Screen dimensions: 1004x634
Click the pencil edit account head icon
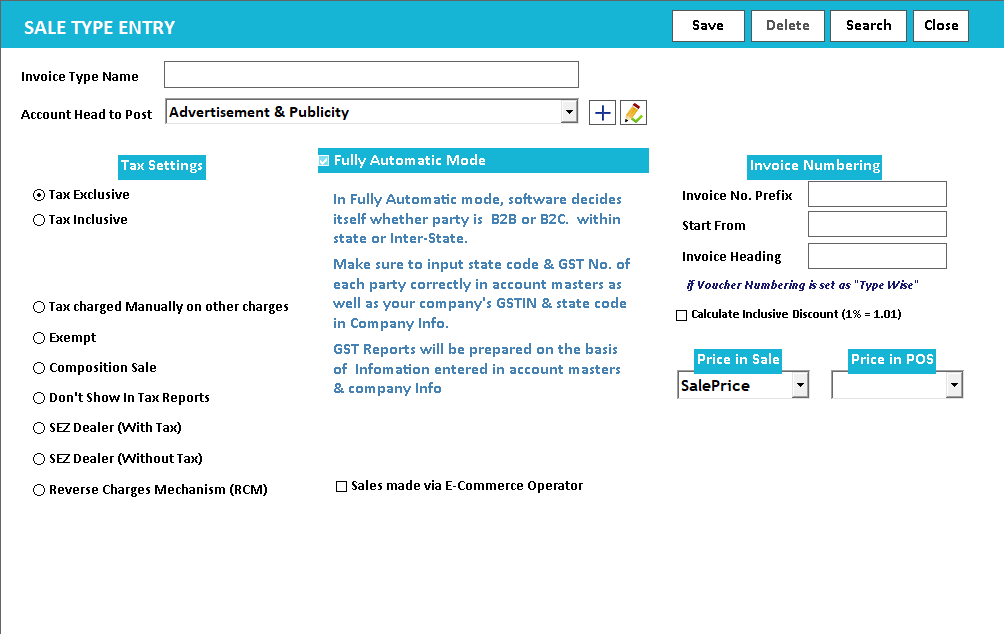tap(633, 113)
